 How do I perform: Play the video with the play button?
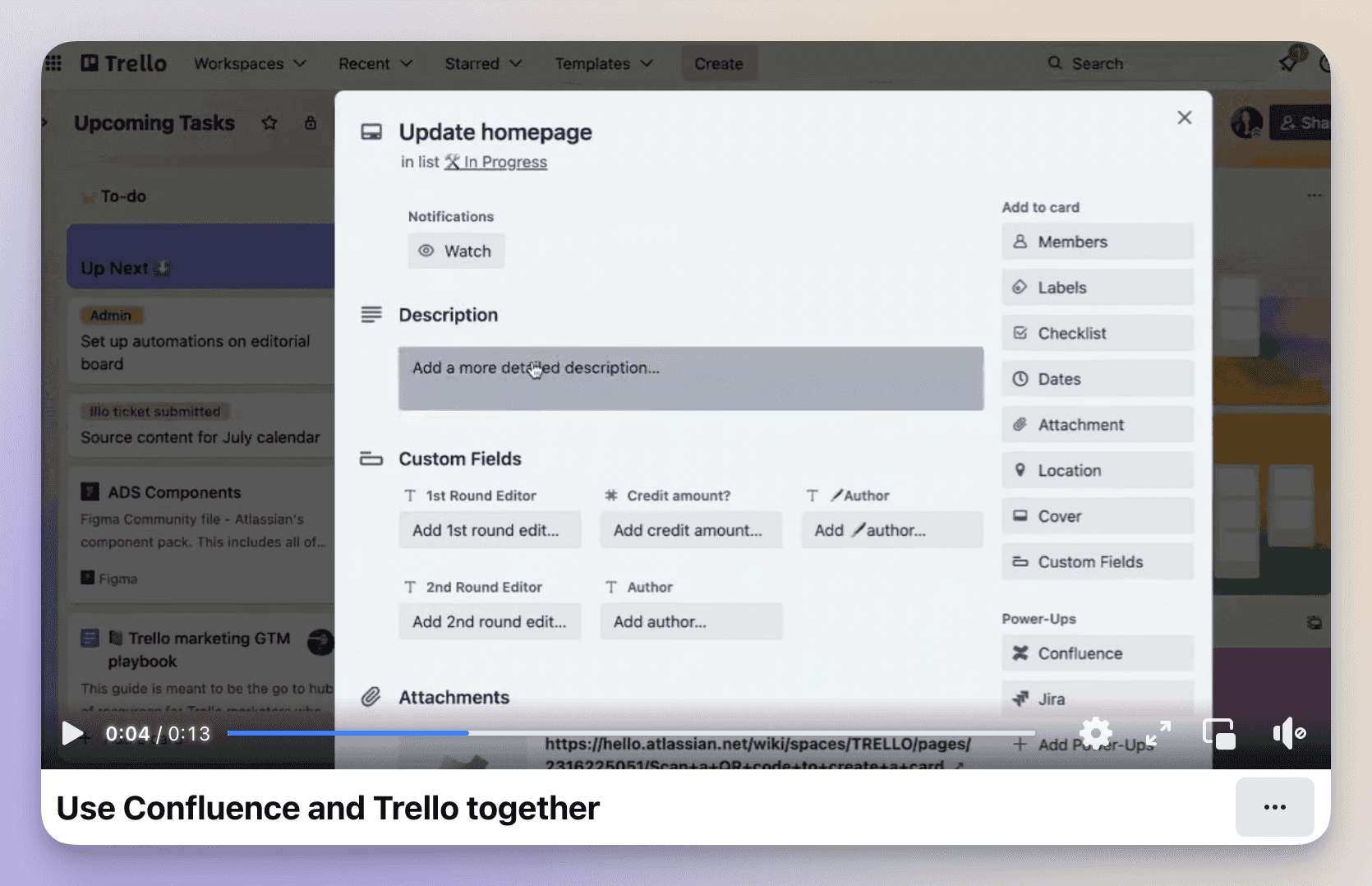tap(72, 733)
